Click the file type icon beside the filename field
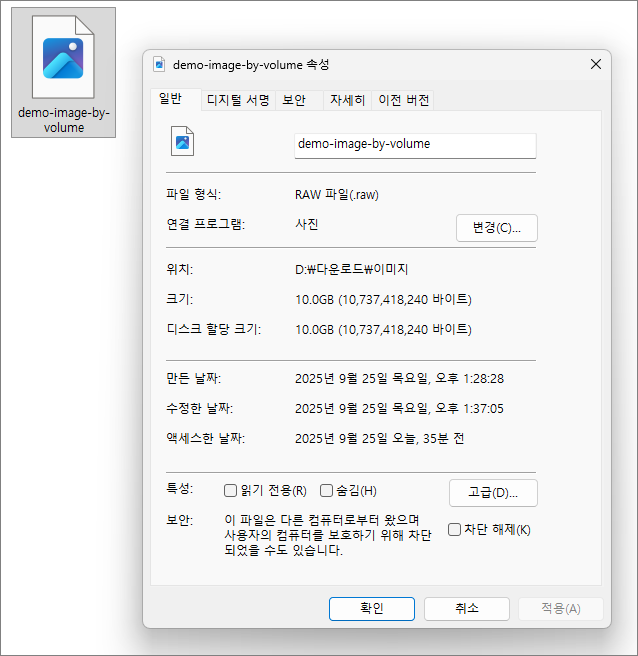This screenshot has height=656, width=638. pyautogui.click(x=183, y=143)
